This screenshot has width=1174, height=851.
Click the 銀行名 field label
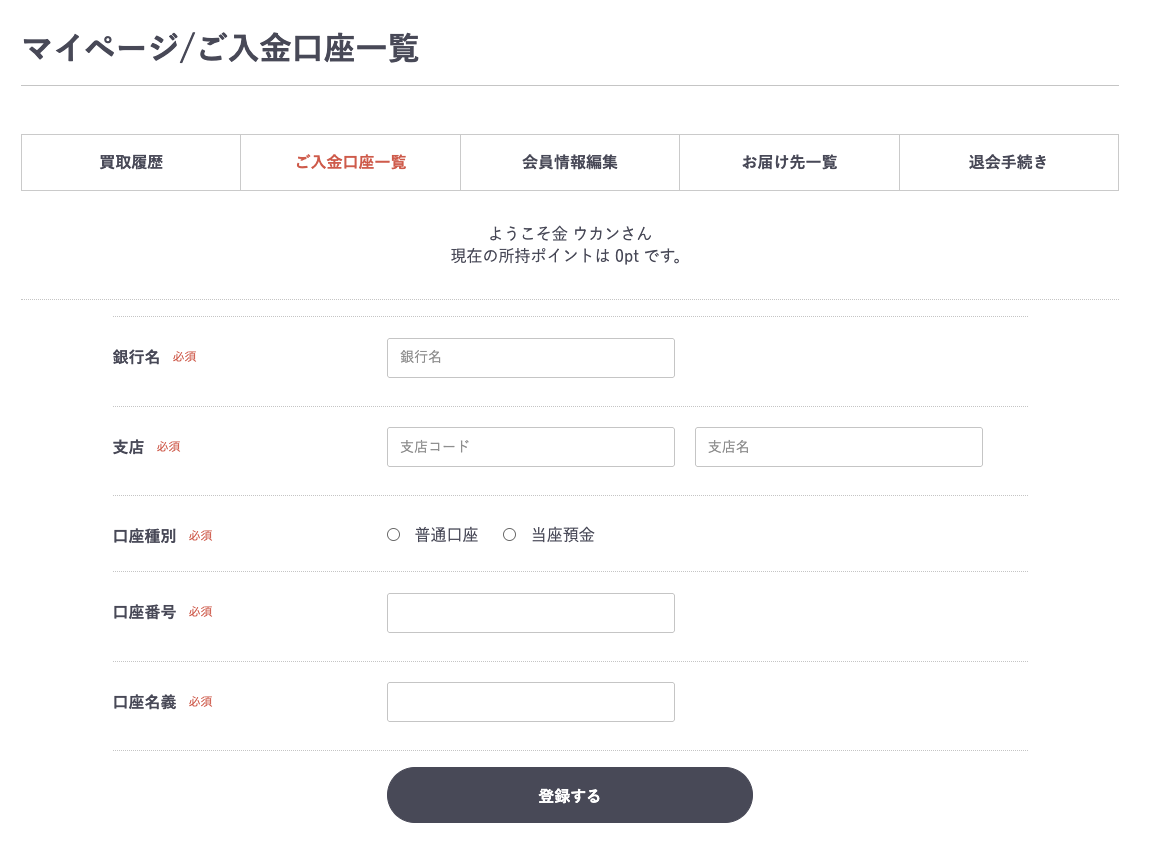pos(136,357)
